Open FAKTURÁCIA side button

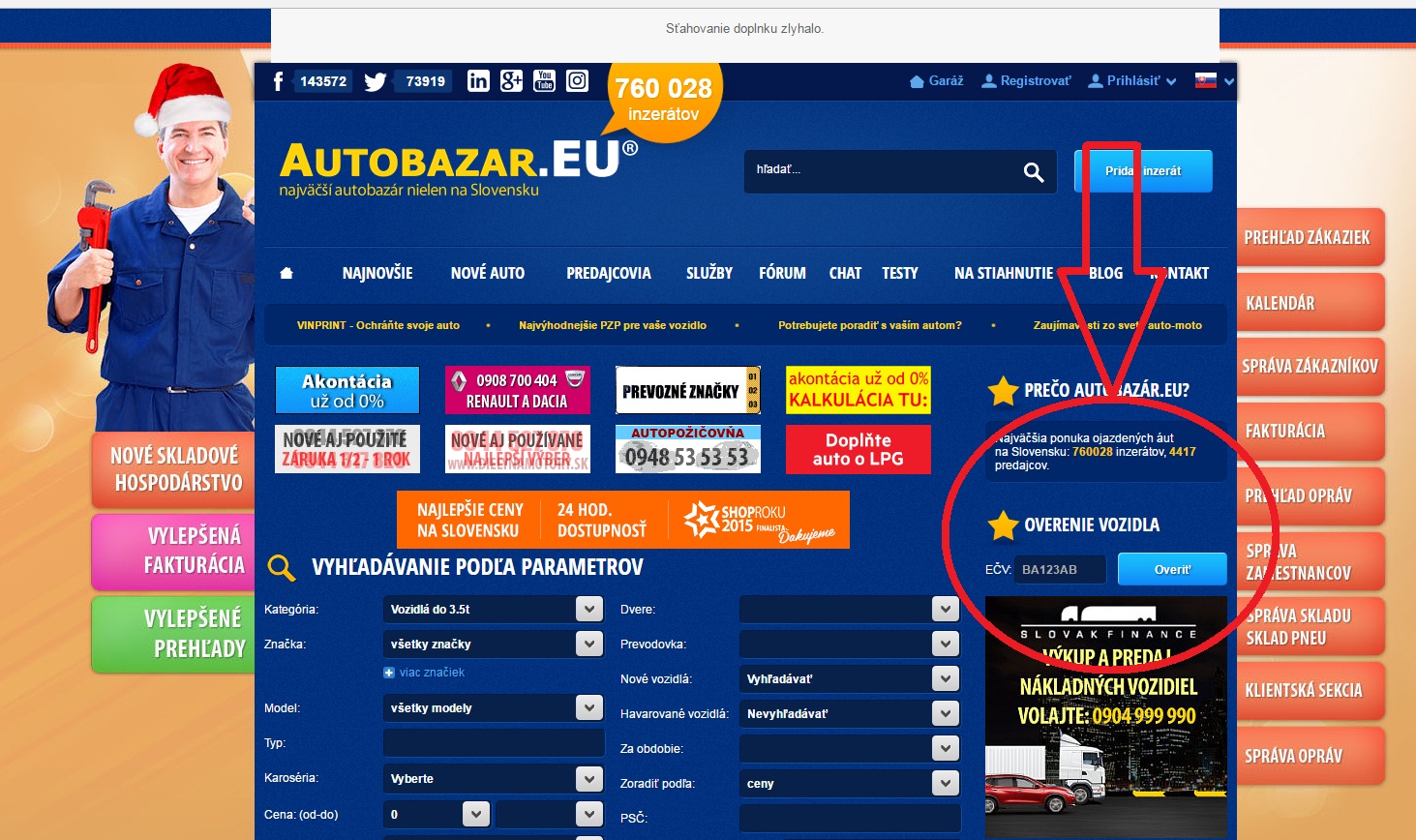pyautogui.click(x=1311, y=431)
